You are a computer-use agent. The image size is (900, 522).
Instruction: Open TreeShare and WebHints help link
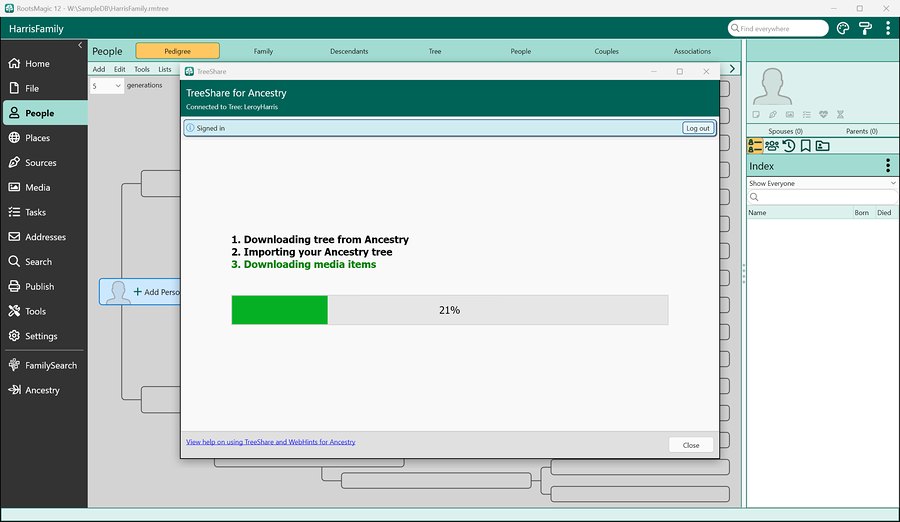(270, 442)
